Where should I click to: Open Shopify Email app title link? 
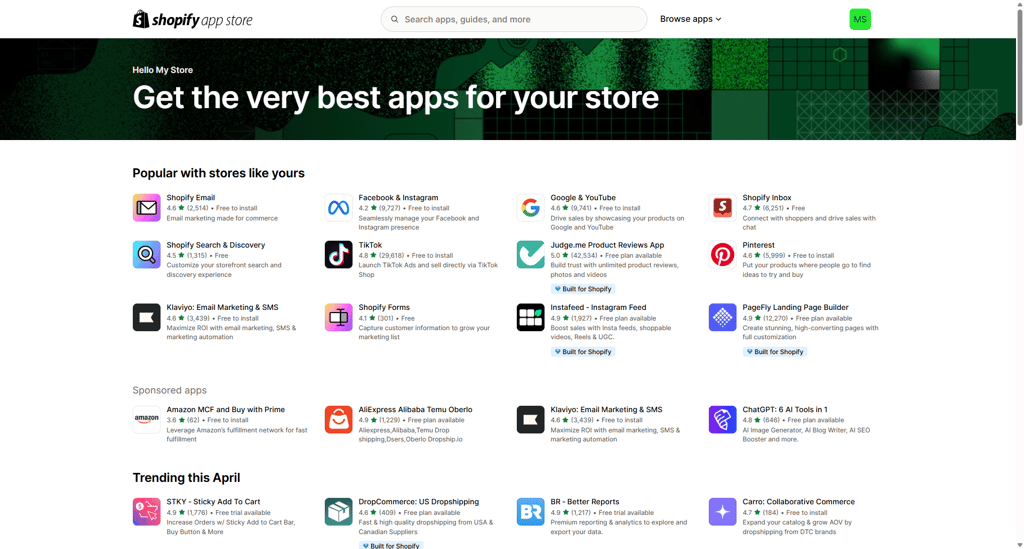[191, 198]
